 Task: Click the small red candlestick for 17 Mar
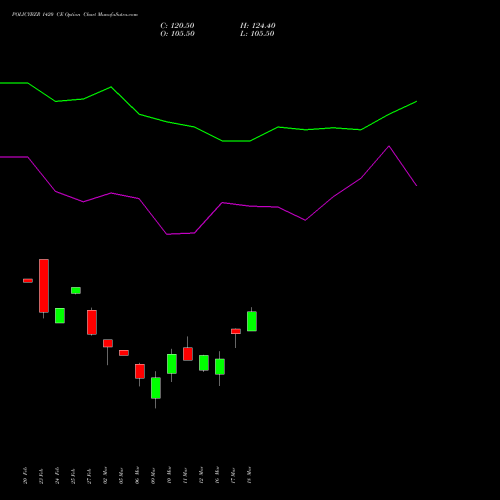[x=236, y=331]
